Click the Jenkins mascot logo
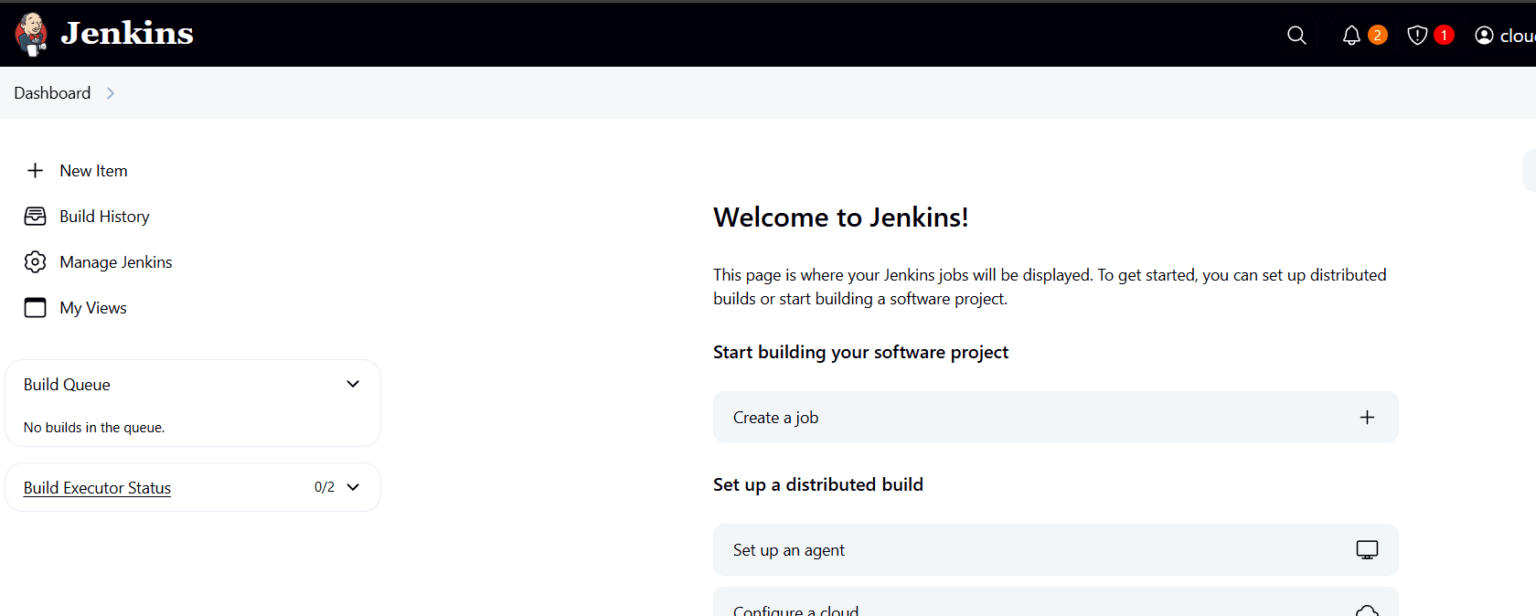The height and width of the screenshot is (616, 1536). click(x=30, y=33)
